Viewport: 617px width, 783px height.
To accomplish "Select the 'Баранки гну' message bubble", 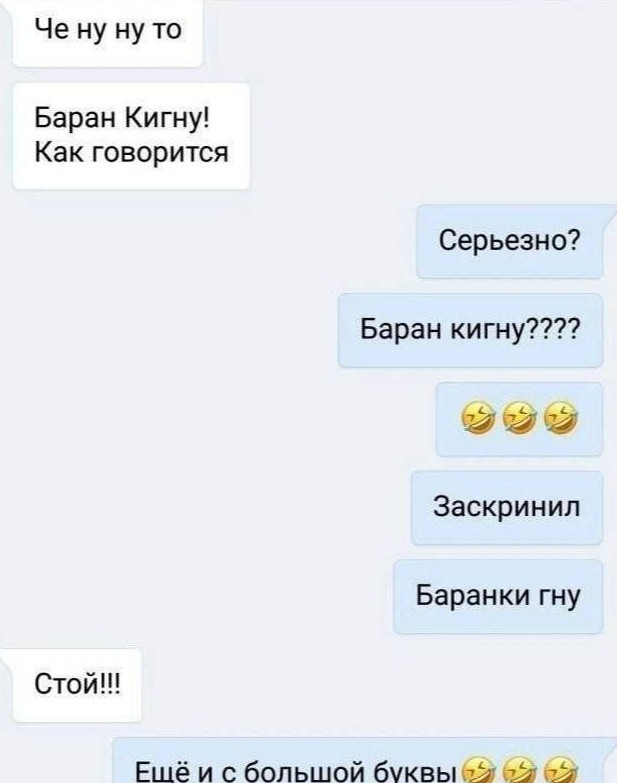I will (x=498, y=596).
